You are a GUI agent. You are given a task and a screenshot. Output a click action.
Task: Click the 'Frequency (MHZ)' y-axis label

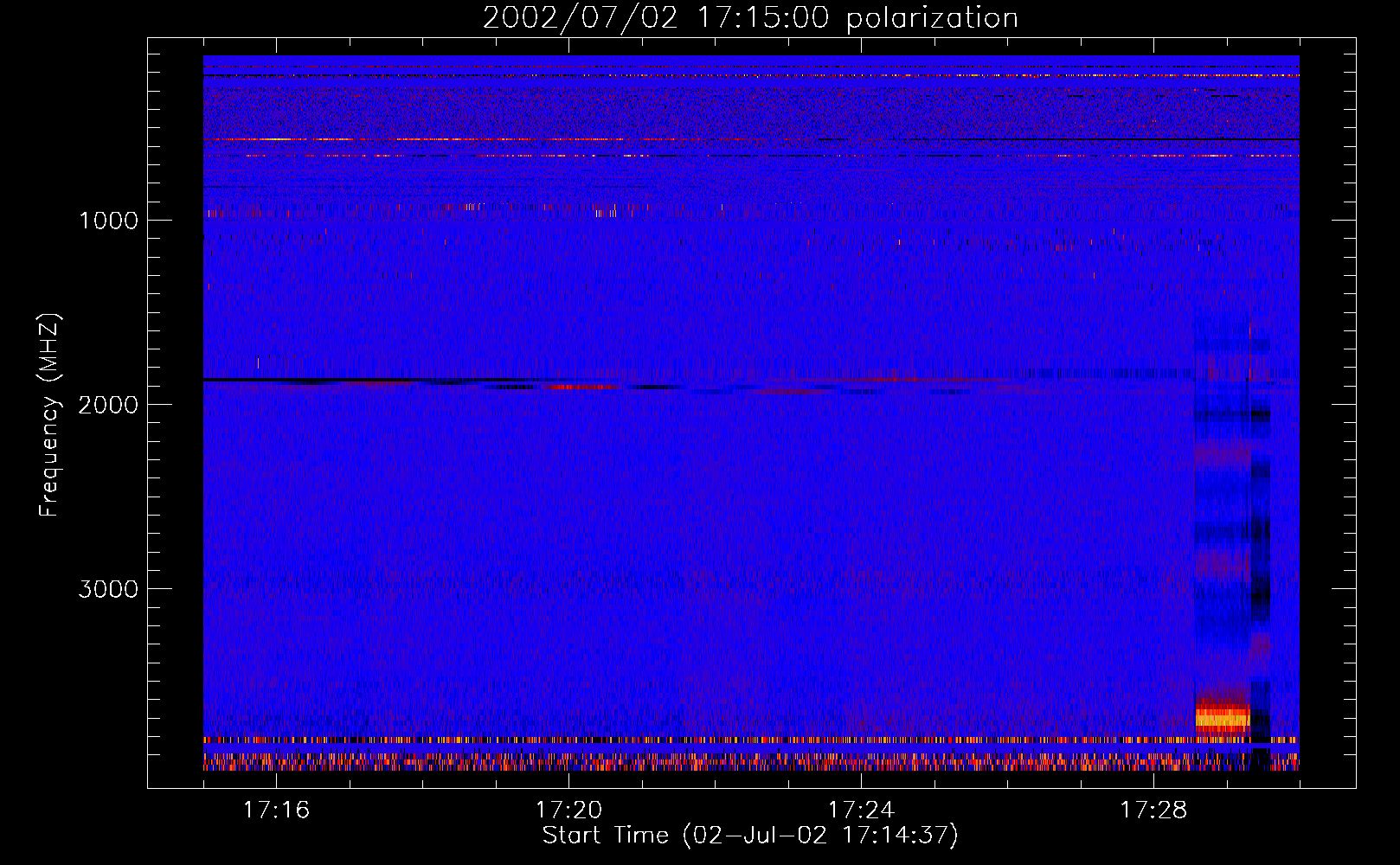(x=50, y=415)
